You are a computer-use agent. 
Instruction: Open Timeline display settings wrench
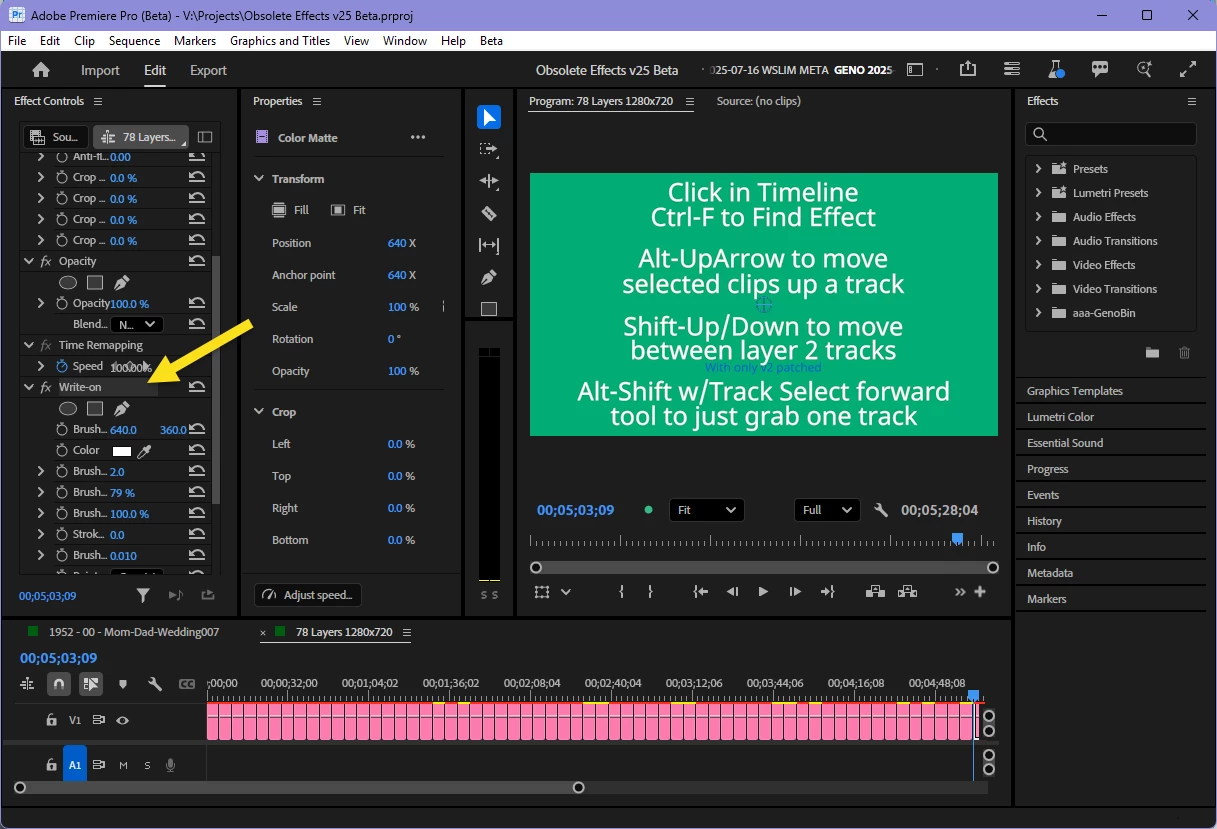155,684
